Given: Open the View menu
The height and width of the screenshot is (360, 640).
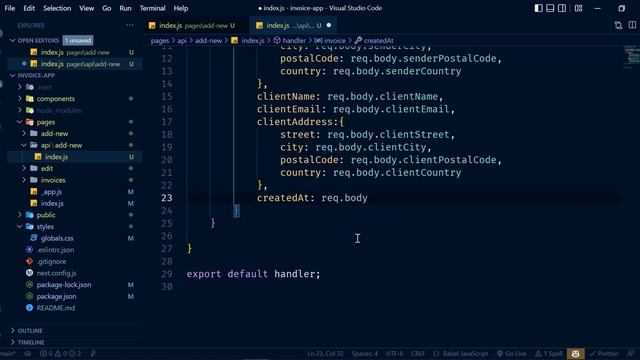Looking at the screenshot, I should coord(87,8).
